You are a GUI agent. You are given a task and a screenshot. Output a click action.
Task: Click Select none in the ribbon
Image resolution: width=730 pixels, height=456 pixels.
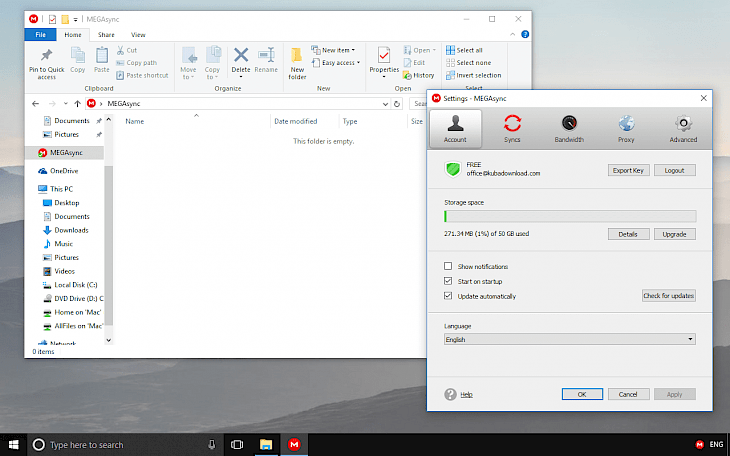pos(468,62)
